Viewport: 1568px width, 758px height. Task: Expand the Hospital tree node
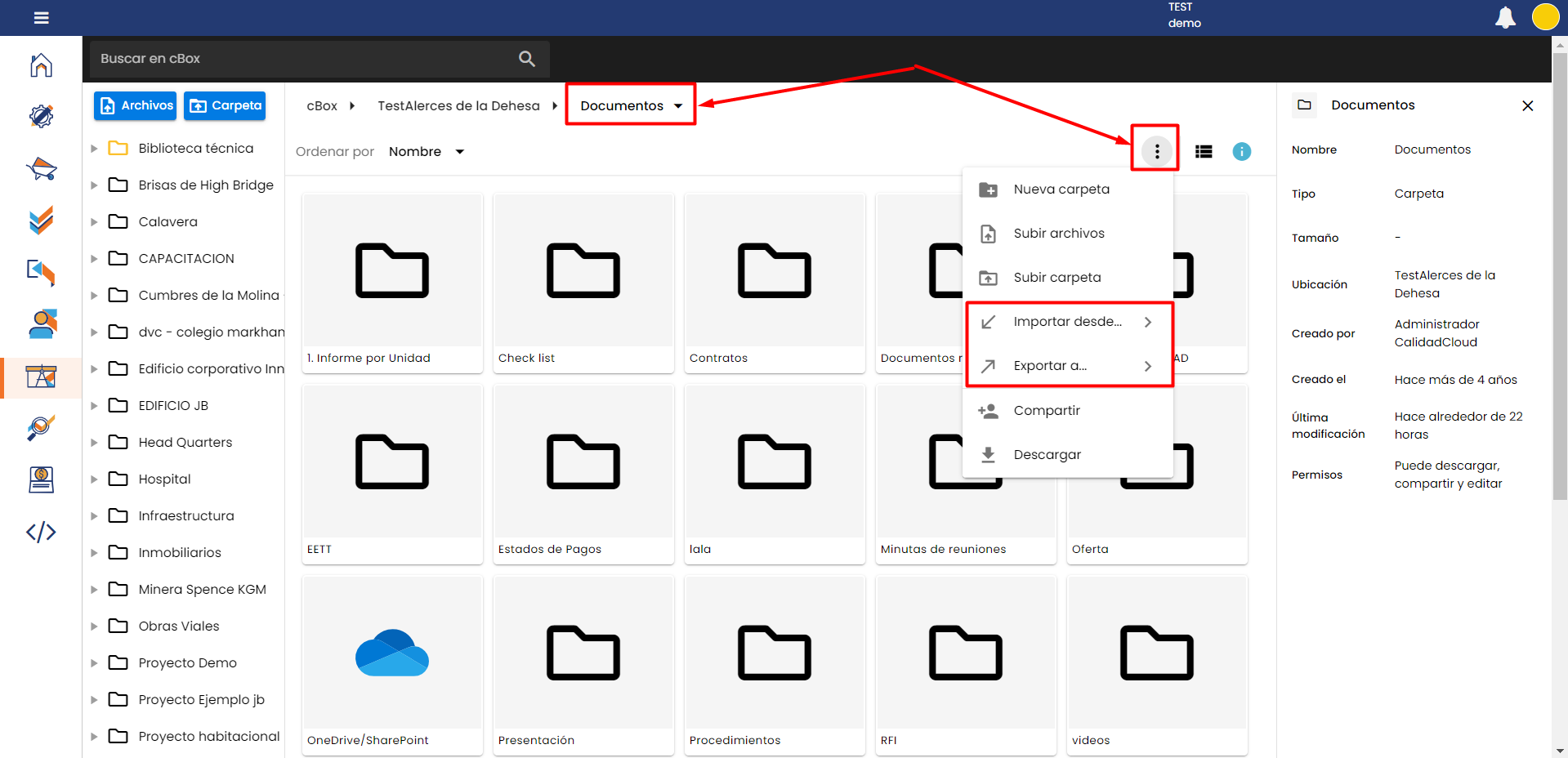(94, 479)
